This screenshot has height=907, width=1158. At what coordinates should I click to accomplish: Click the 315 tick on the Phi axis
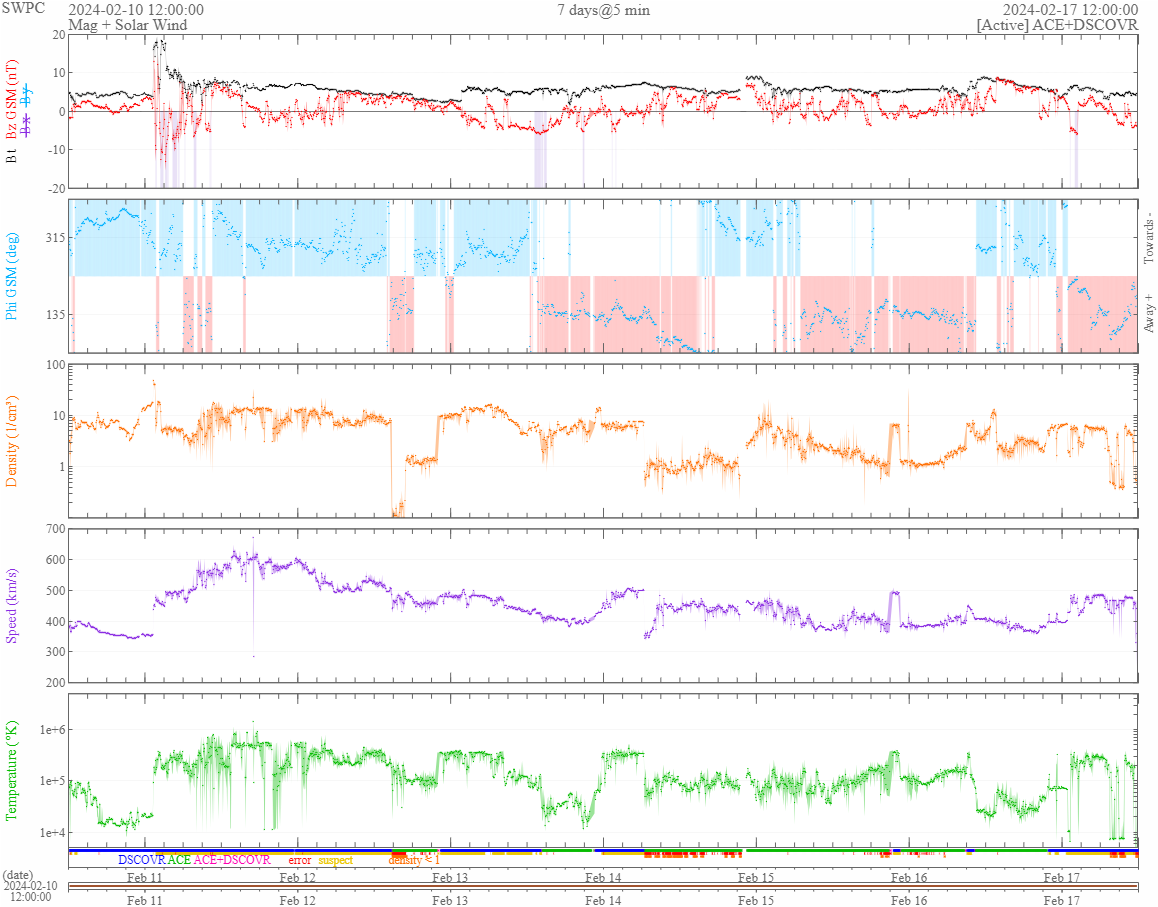click(x=56, y=238)
